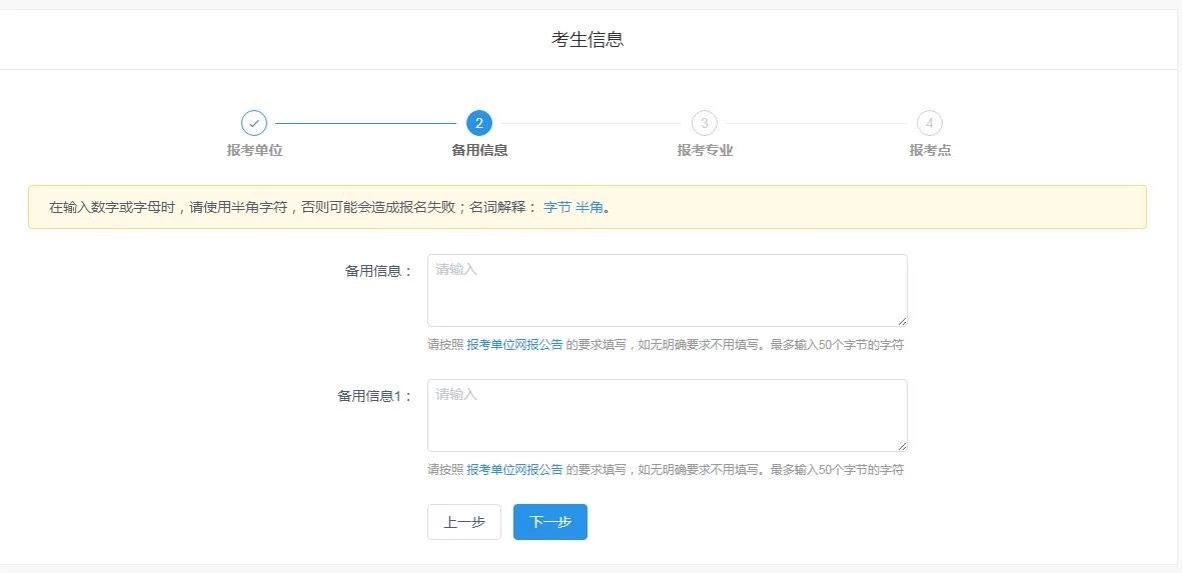Focus the 备用信息1 text area

point(667,415)
